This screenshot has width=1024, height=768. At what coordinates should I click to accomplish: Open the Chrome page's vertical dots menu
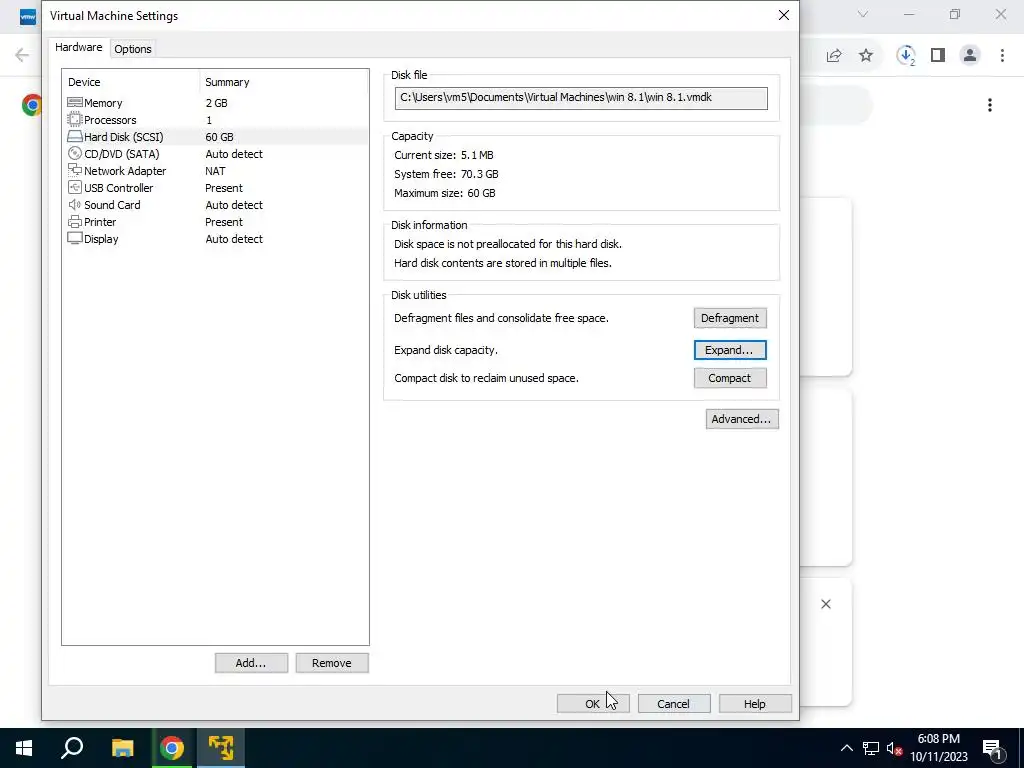pyautogui.click(x=990, y=105)
